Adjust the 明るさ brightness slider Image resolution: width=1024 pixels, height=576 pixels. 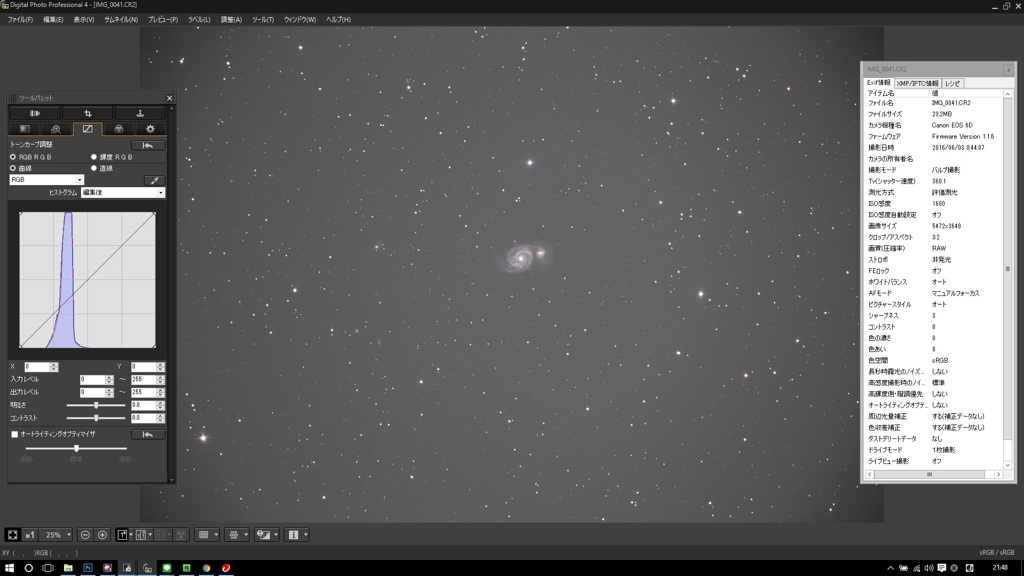pyautogui.click(x=96, y=405)
